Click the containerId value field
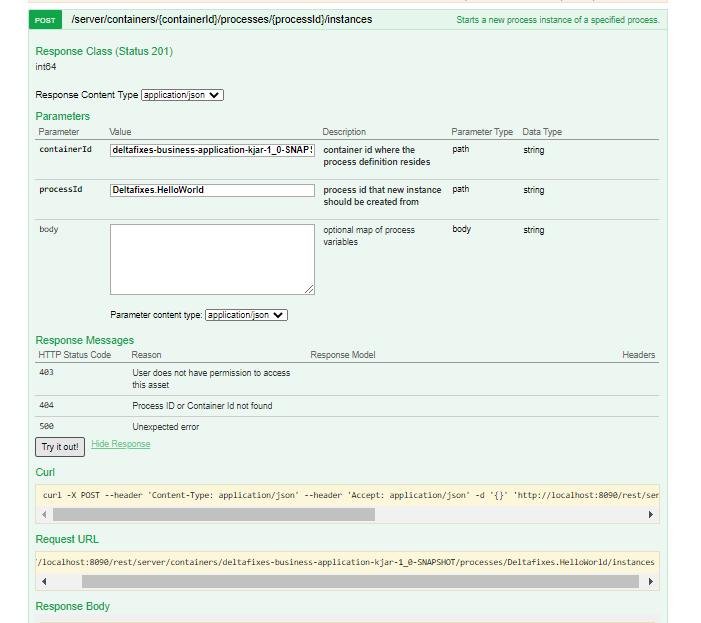This screenshot has height=623, width=701. pyautogui.click(x=212, y=150)
